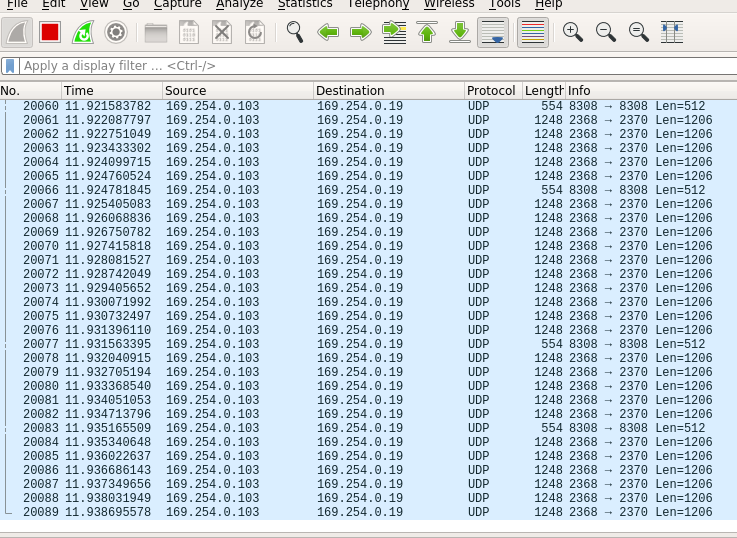
Task: Zoom out the main window text
Action: 605,32
